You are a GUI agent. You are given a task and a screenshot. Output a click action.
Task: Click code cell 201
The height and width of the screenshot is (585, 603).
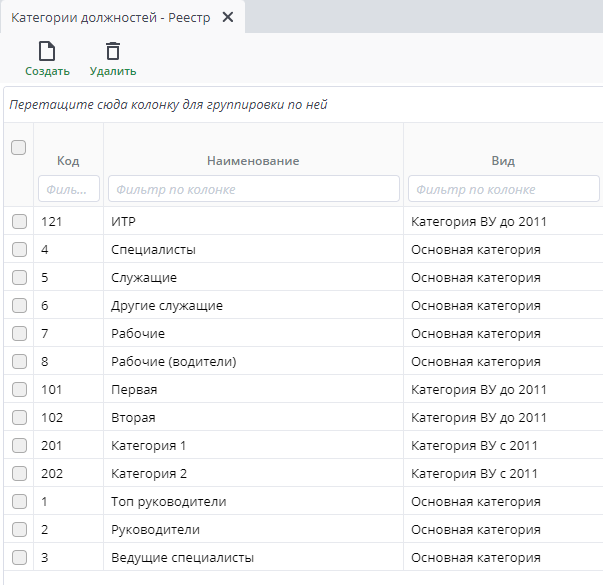click(68, 446)
